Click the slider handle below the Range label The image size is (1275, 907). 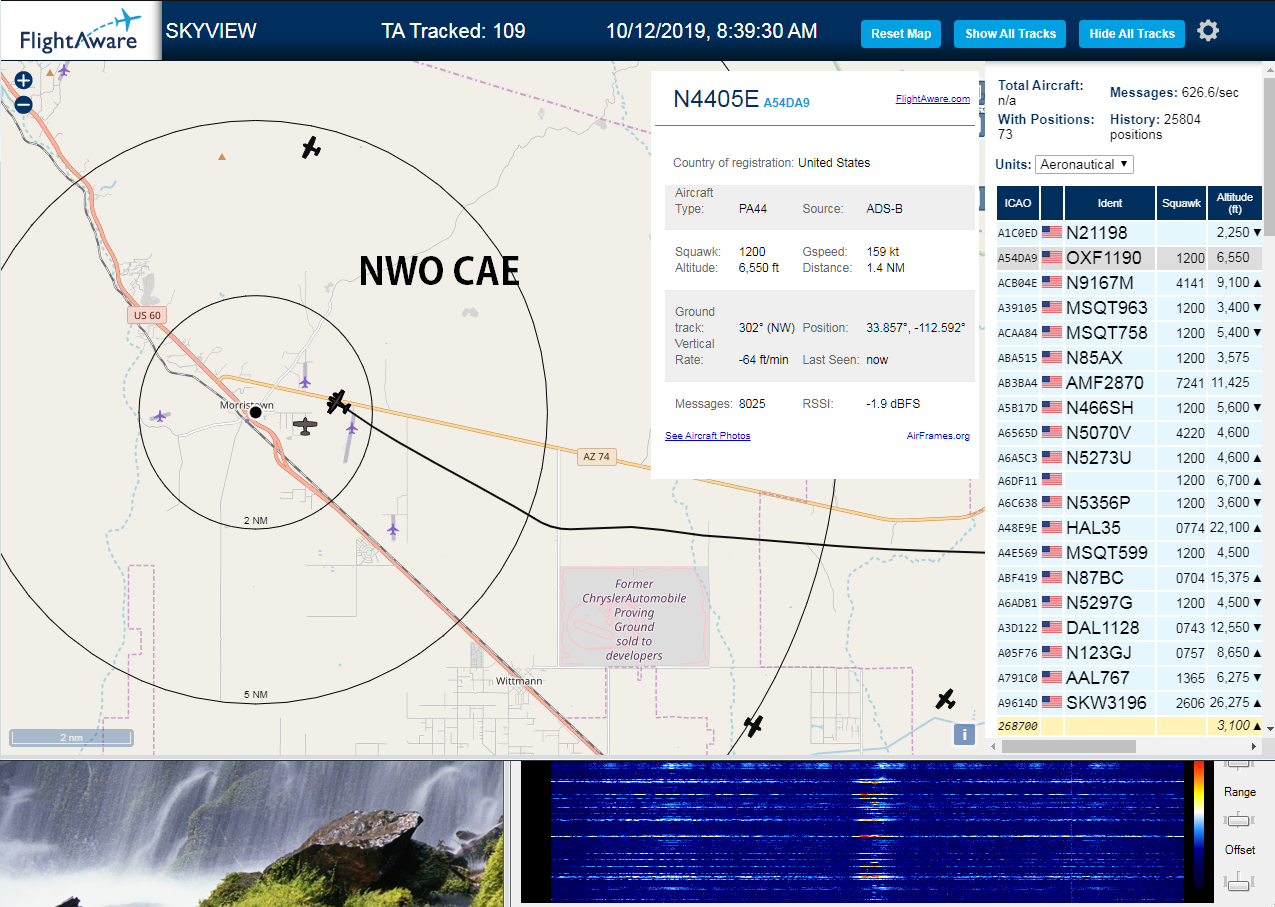(1239, 821)
